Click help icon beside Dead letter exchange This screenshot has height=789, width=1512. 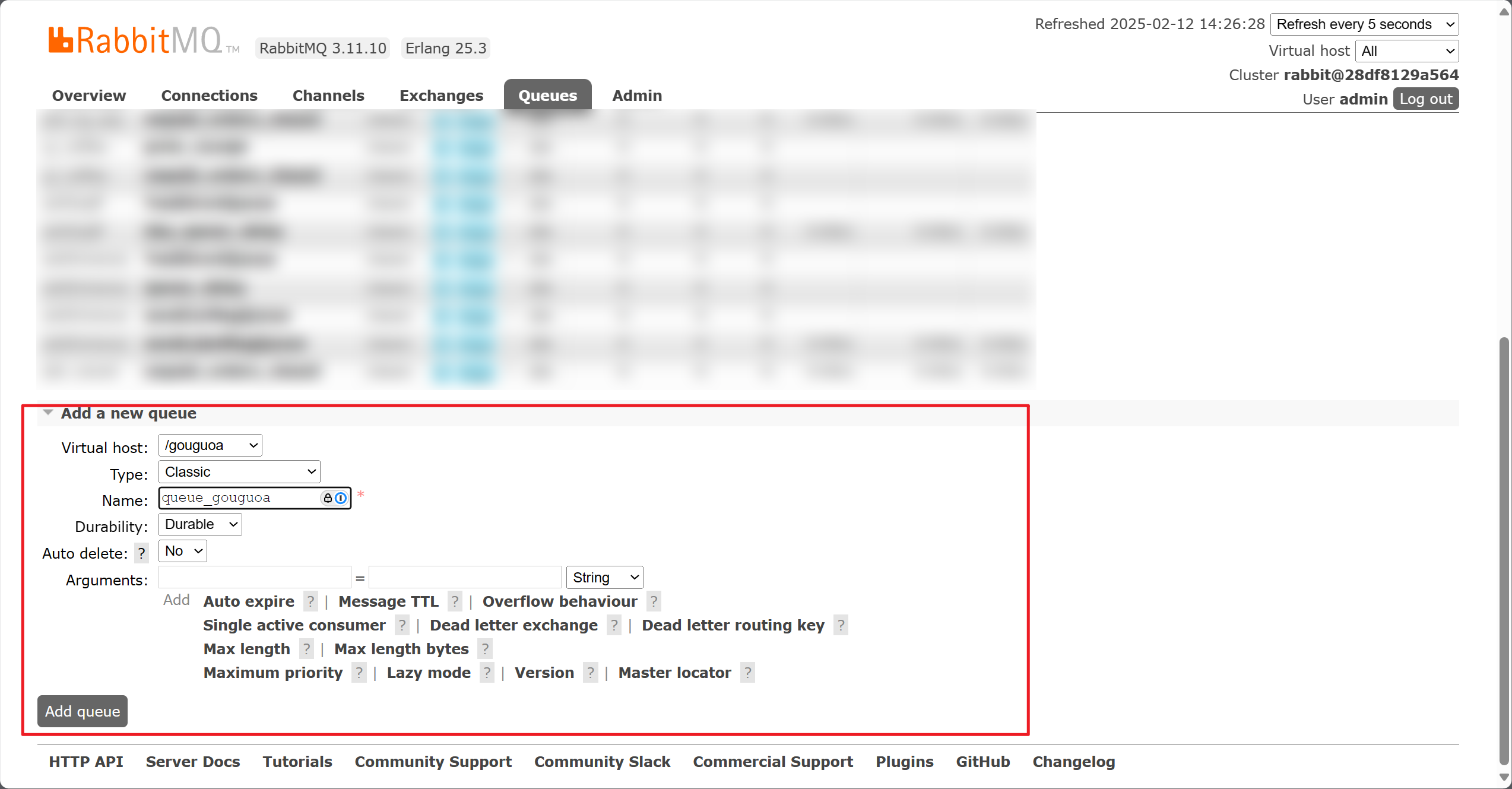click(x=614, y=625)
